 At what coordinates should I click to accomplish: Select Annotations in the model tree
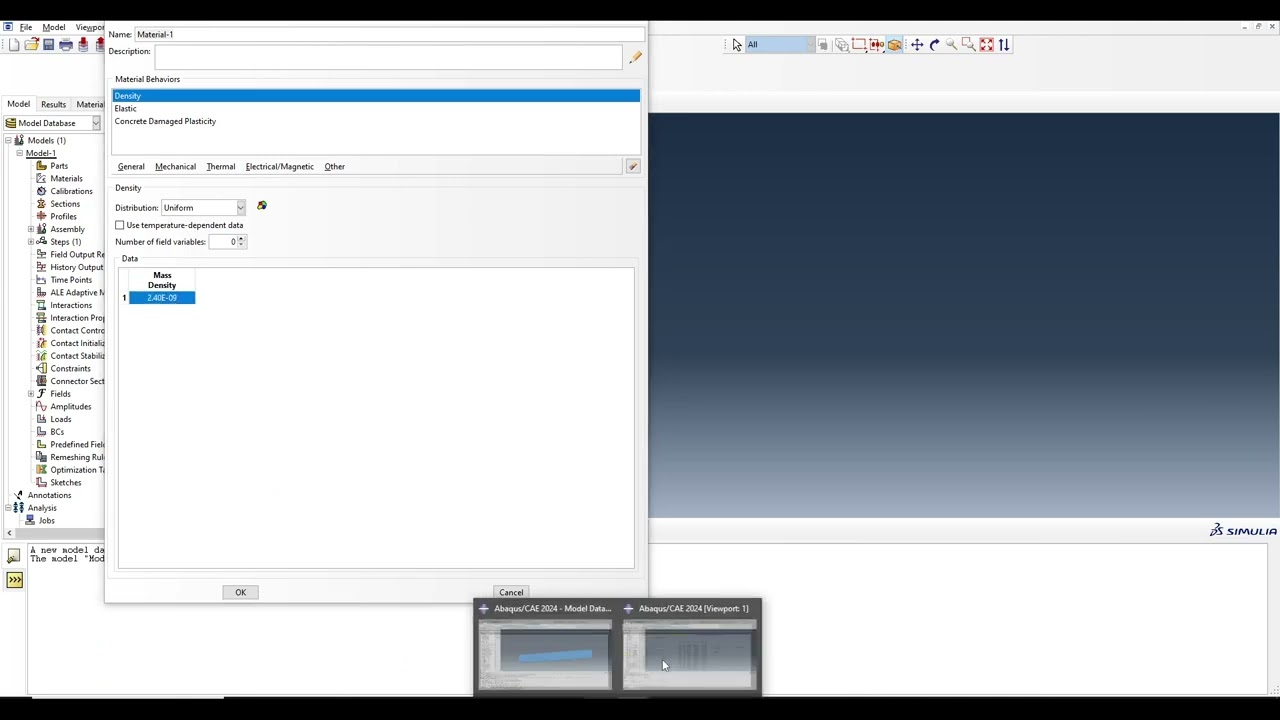click(x=49, y=495)
